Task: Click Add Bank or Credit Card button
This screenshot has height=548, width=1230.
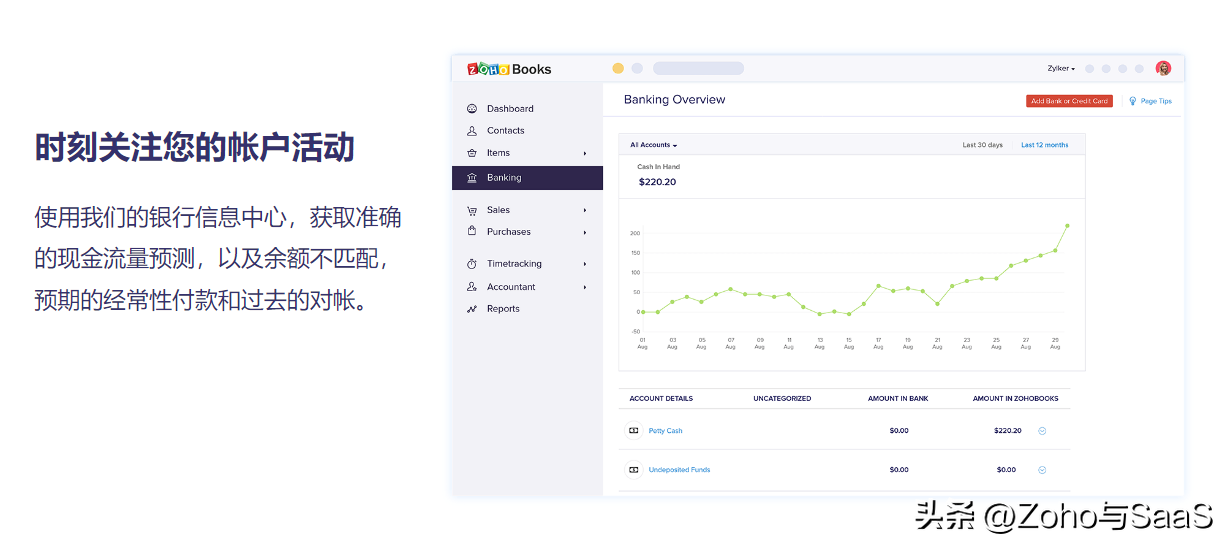Action: 1069,101
